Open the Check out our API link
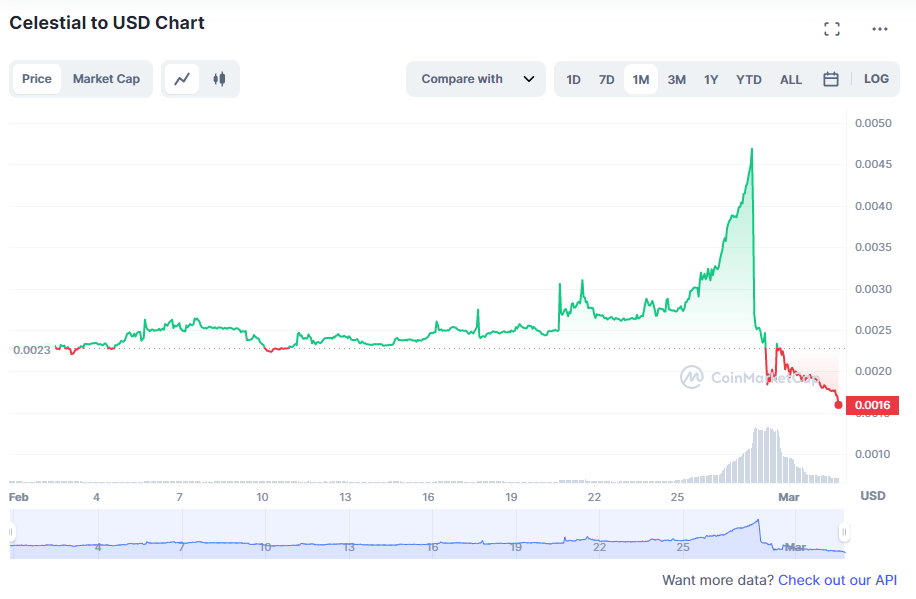The height and width of the screenshot is (599, 916). (x=837, y=580)
